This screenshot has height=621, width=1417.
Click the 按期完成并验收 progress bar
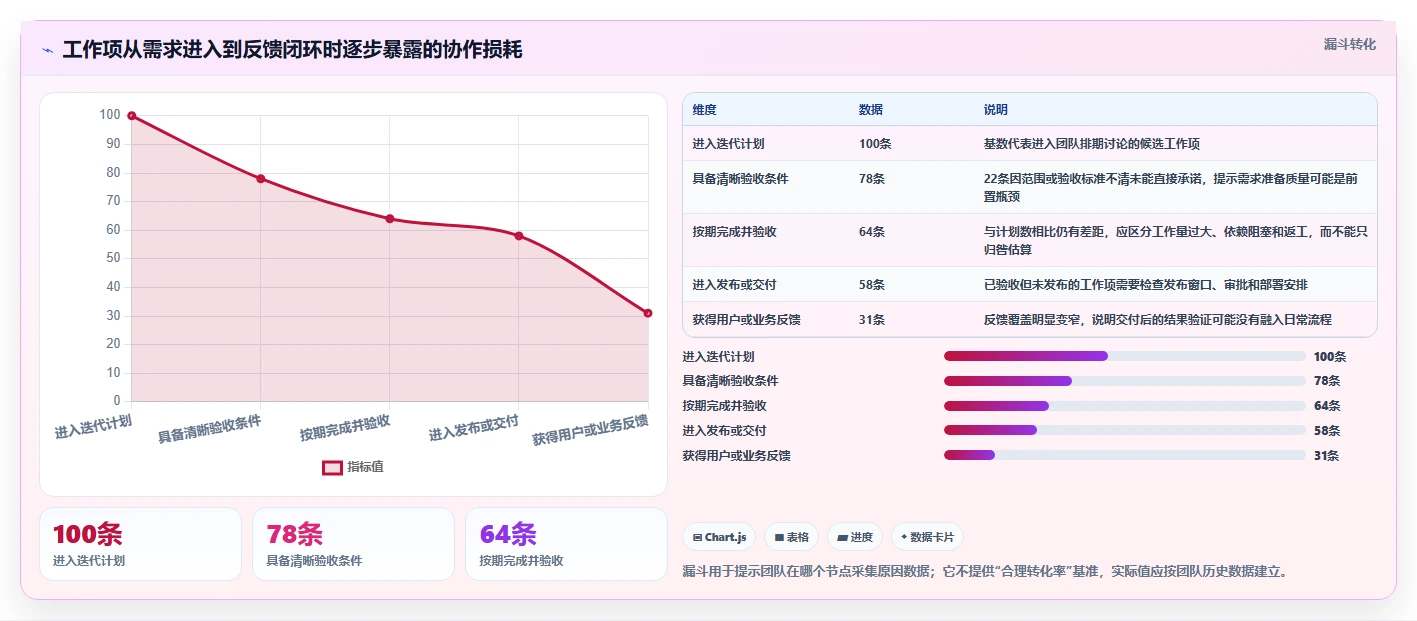(1125, 406)
